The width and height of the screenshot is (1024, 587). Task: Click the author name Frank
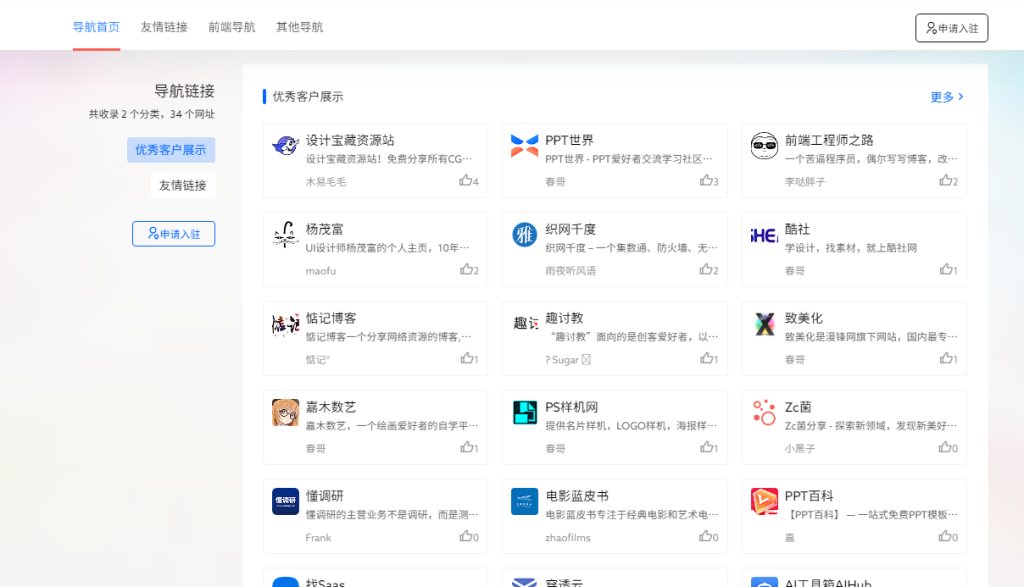(x=318, y=537)
